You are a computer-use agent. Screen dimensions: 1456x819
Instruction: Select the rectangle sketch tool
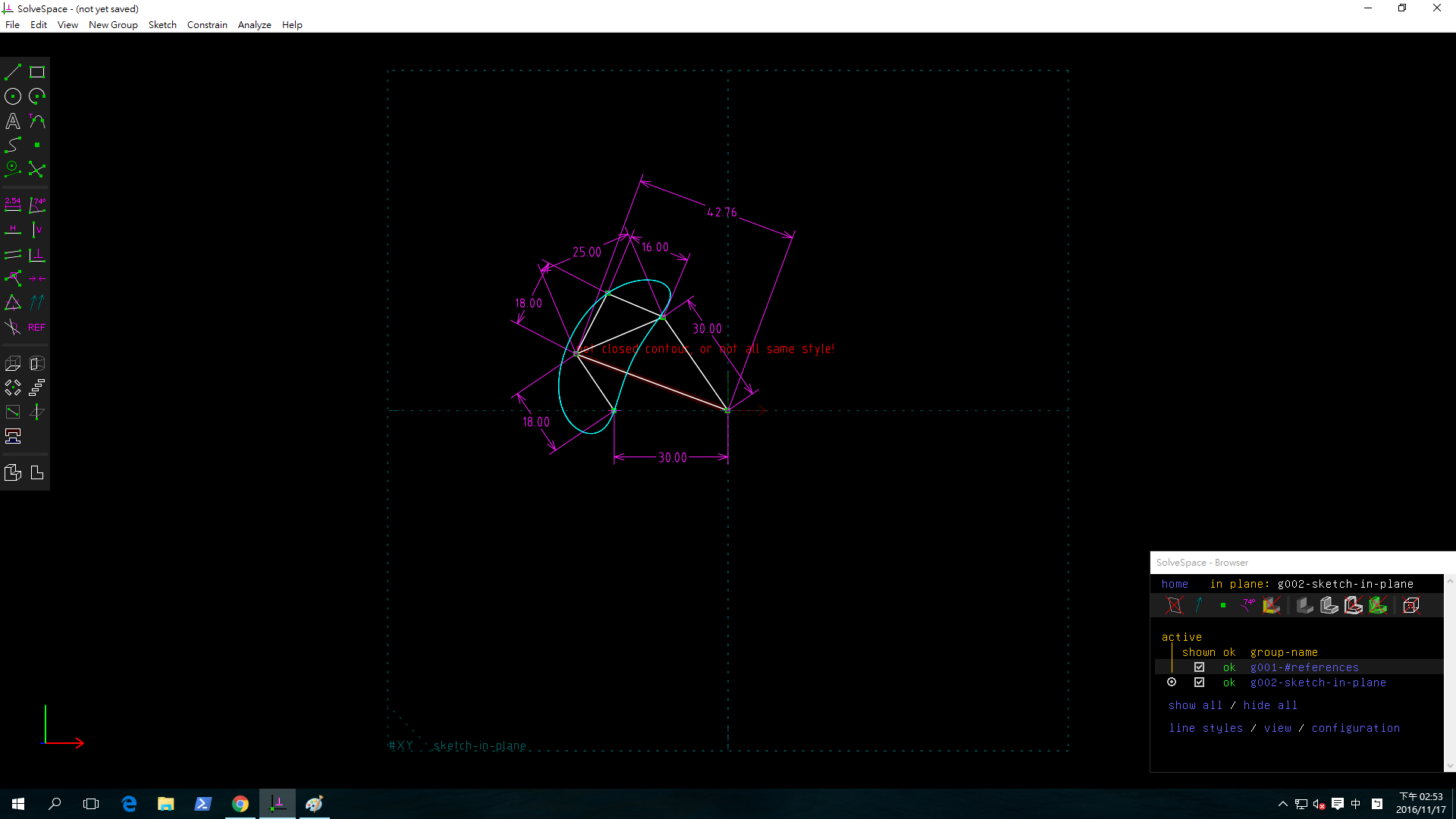[37, 73]
